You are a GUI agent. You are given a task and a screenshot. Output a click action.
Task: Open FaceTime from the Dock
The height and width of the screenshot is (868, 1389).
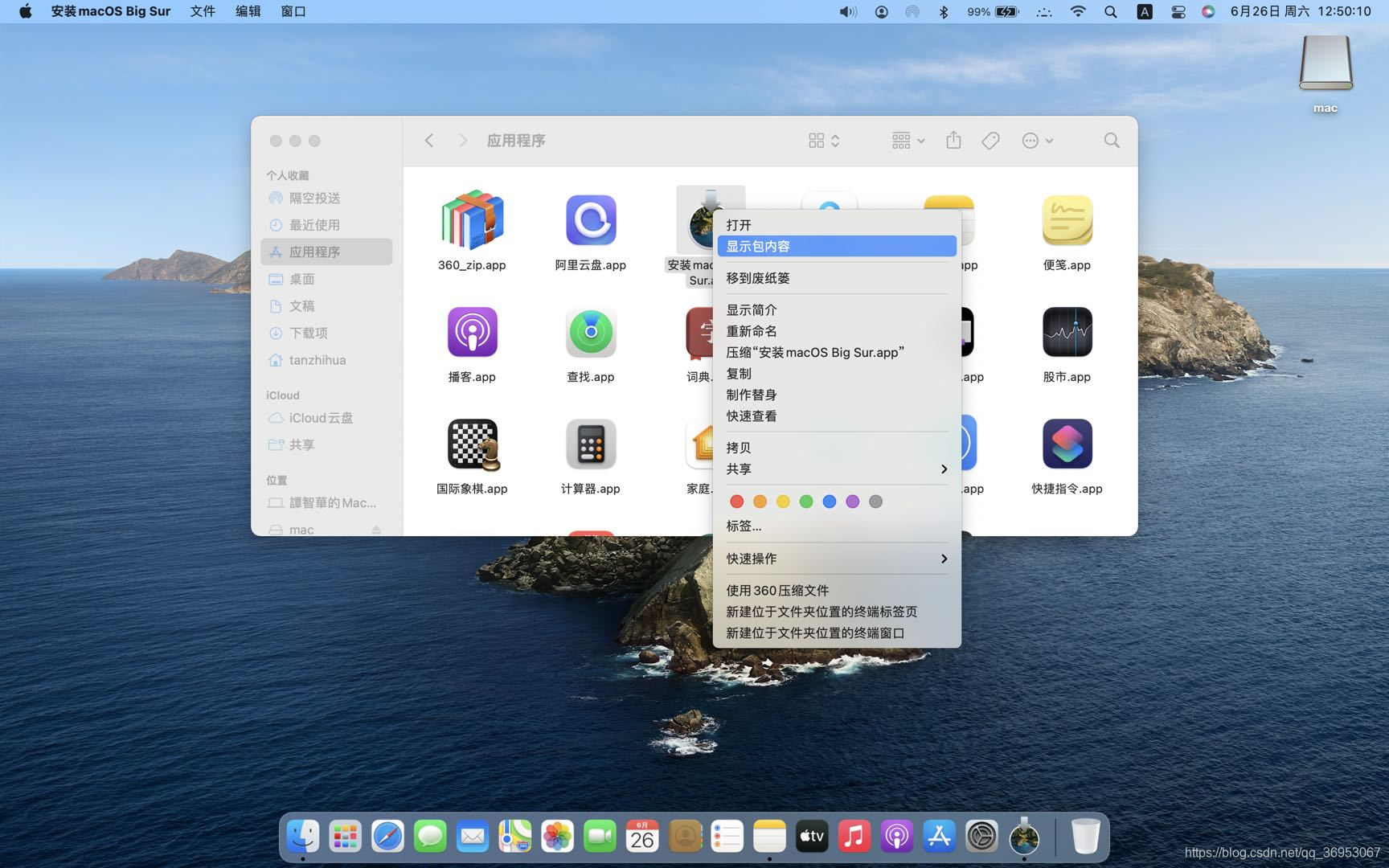[x=600, y=837]
